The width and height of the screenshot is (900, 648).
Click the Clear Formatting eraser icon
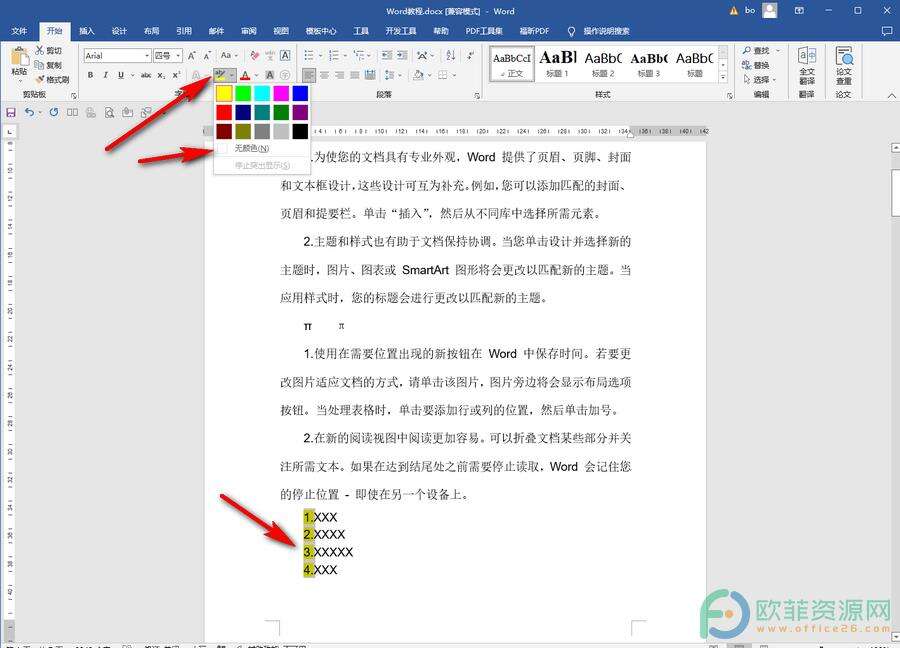point(254,56)
